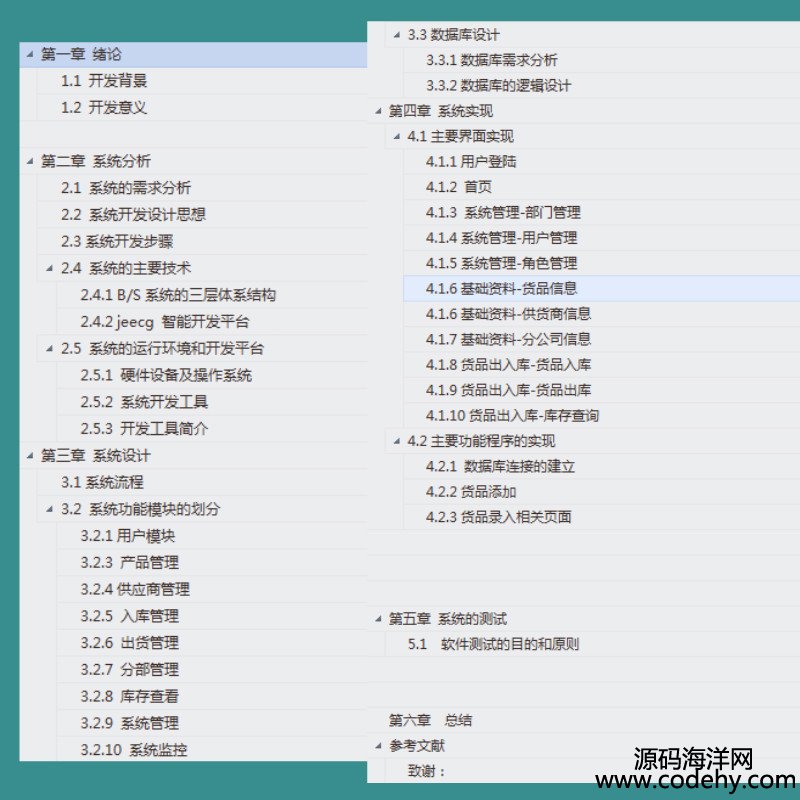Open 2.5.3 开发工具简介
Image resolution: width=800 pixels, height=800 pixels.
144,429
